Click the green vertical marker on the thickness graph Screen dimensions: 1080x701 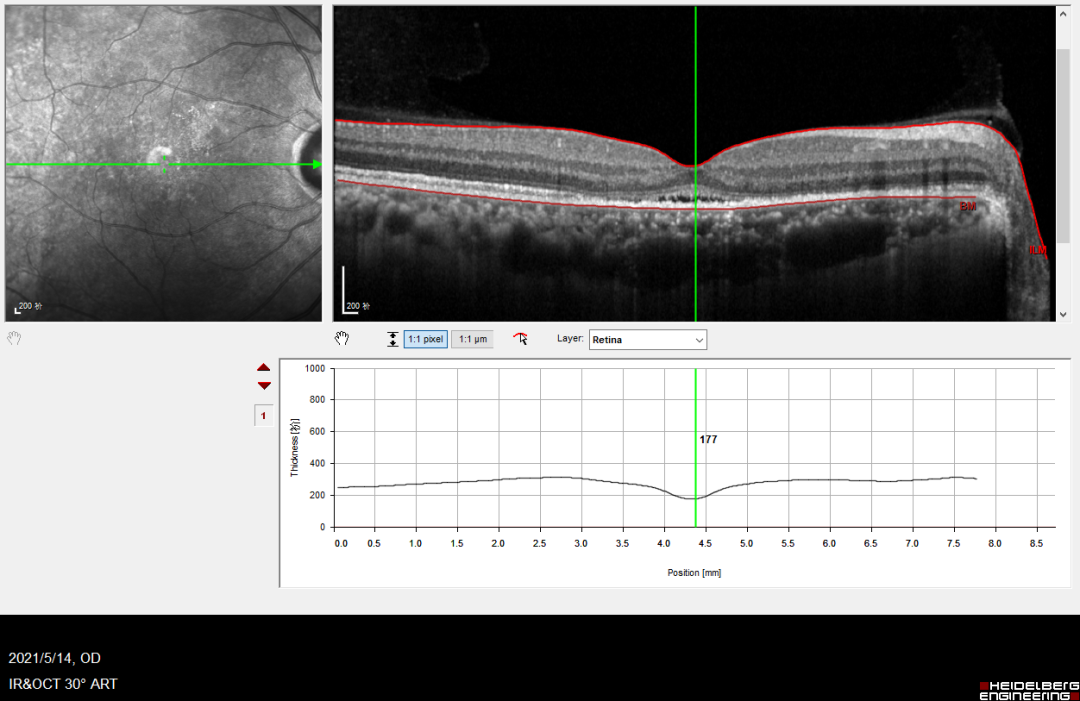click(x=696, y=448)
